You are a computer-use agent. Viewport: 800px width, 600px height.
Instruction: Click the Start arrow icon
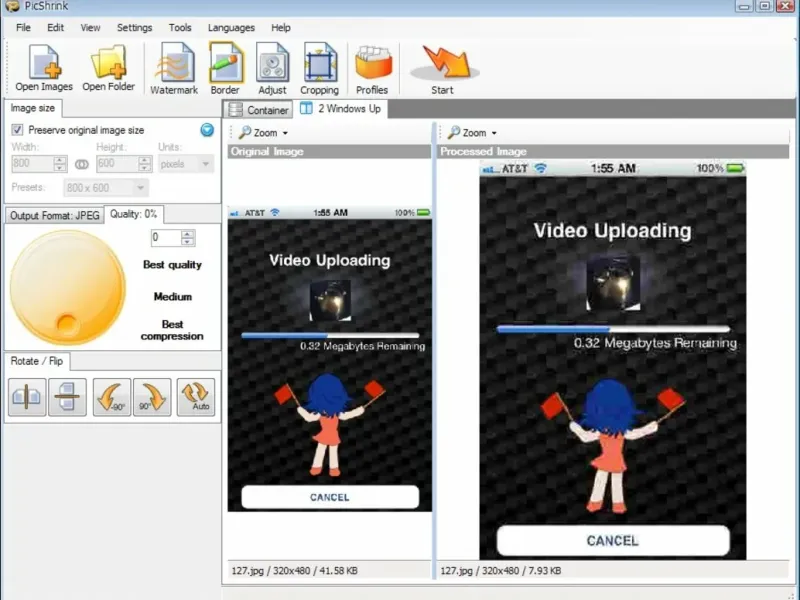tap(445, 62)
